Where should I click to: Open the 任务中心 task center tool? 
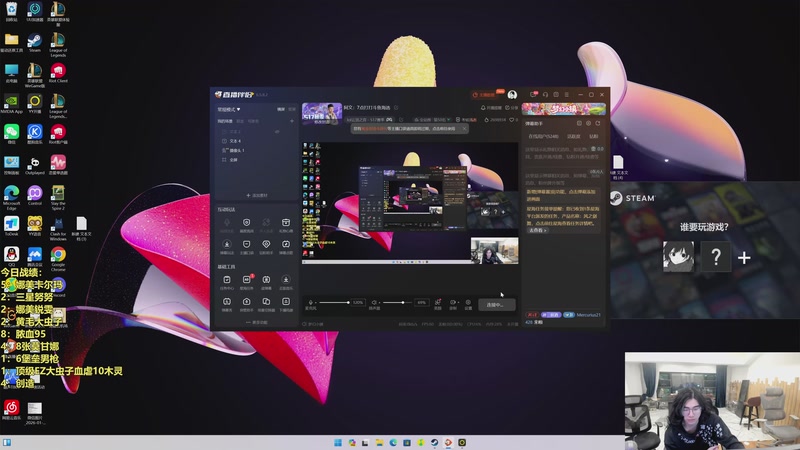[227, 282]
